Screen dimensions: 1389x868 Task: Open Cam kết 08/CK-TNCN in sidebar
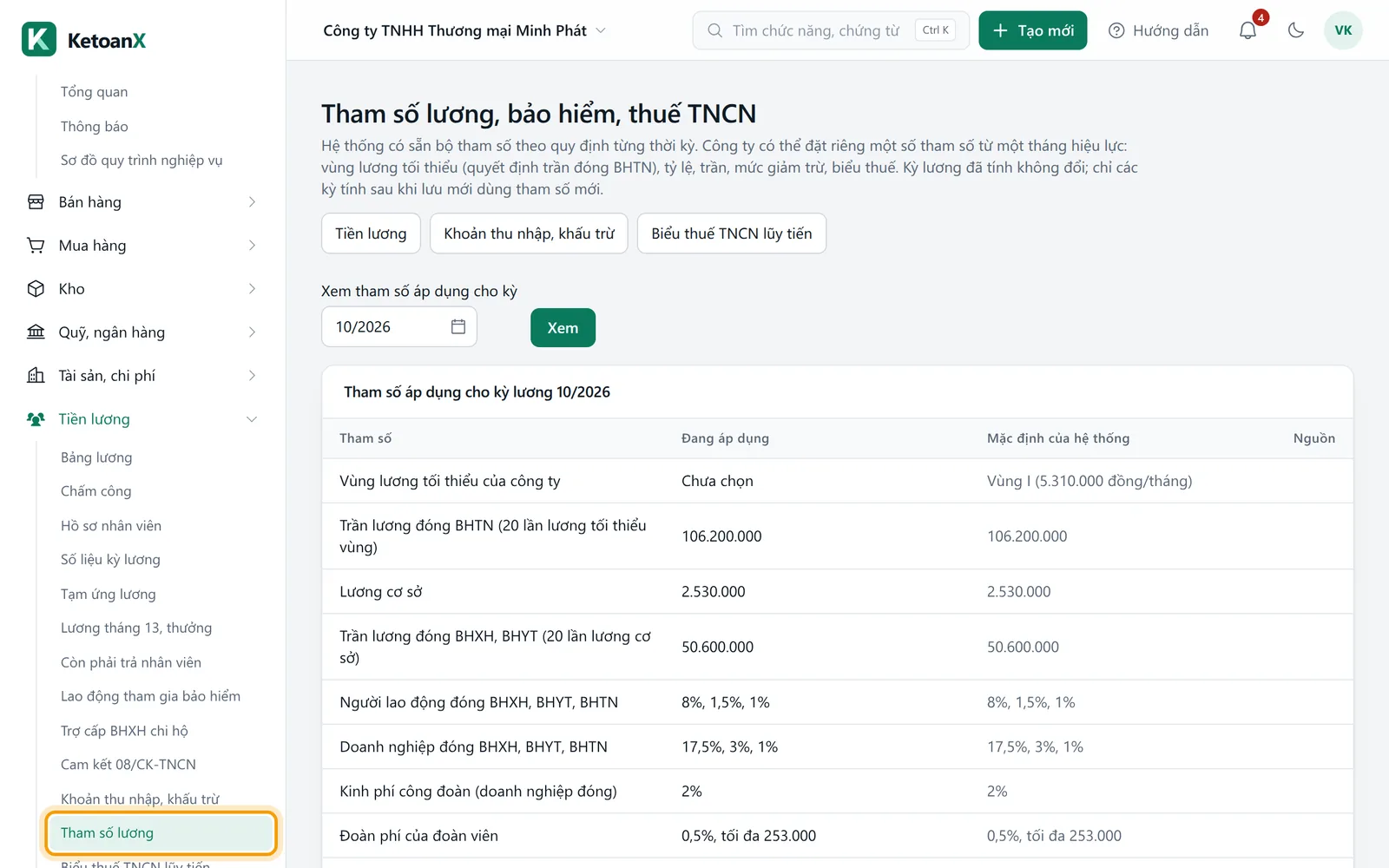128,765
